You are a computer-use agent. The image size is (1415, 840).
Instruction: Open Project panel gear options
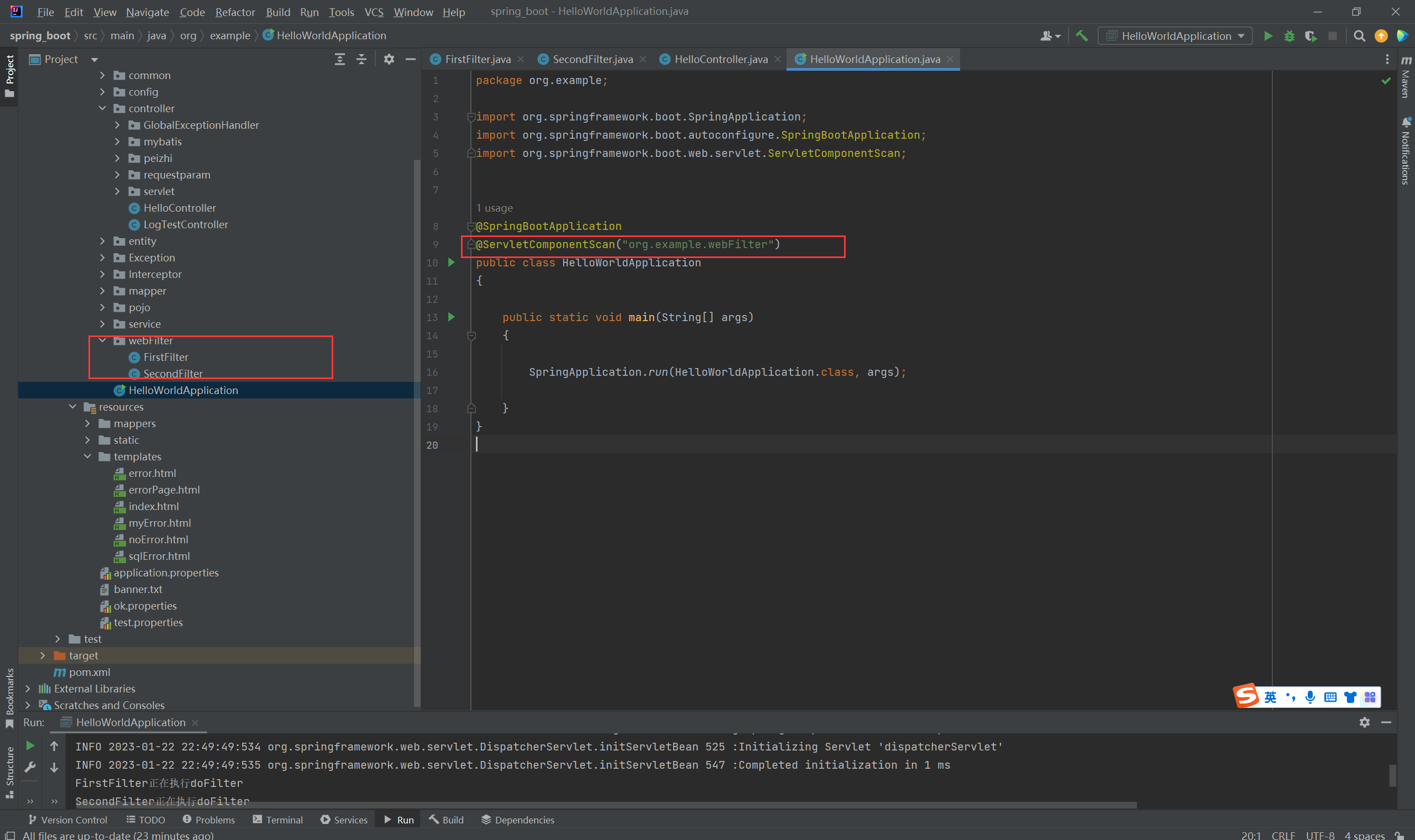(389, 60)
